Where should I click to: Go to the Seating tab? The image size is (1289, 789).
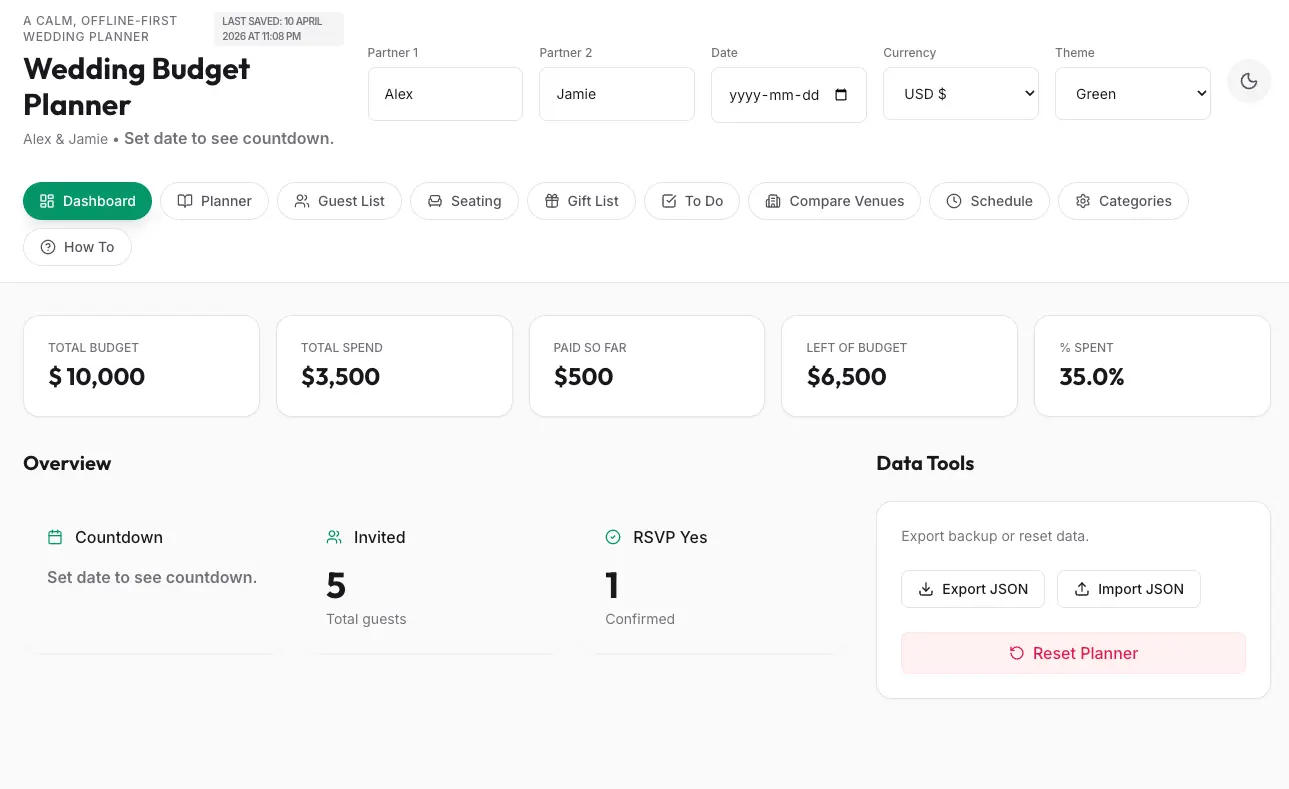[464, 201]
